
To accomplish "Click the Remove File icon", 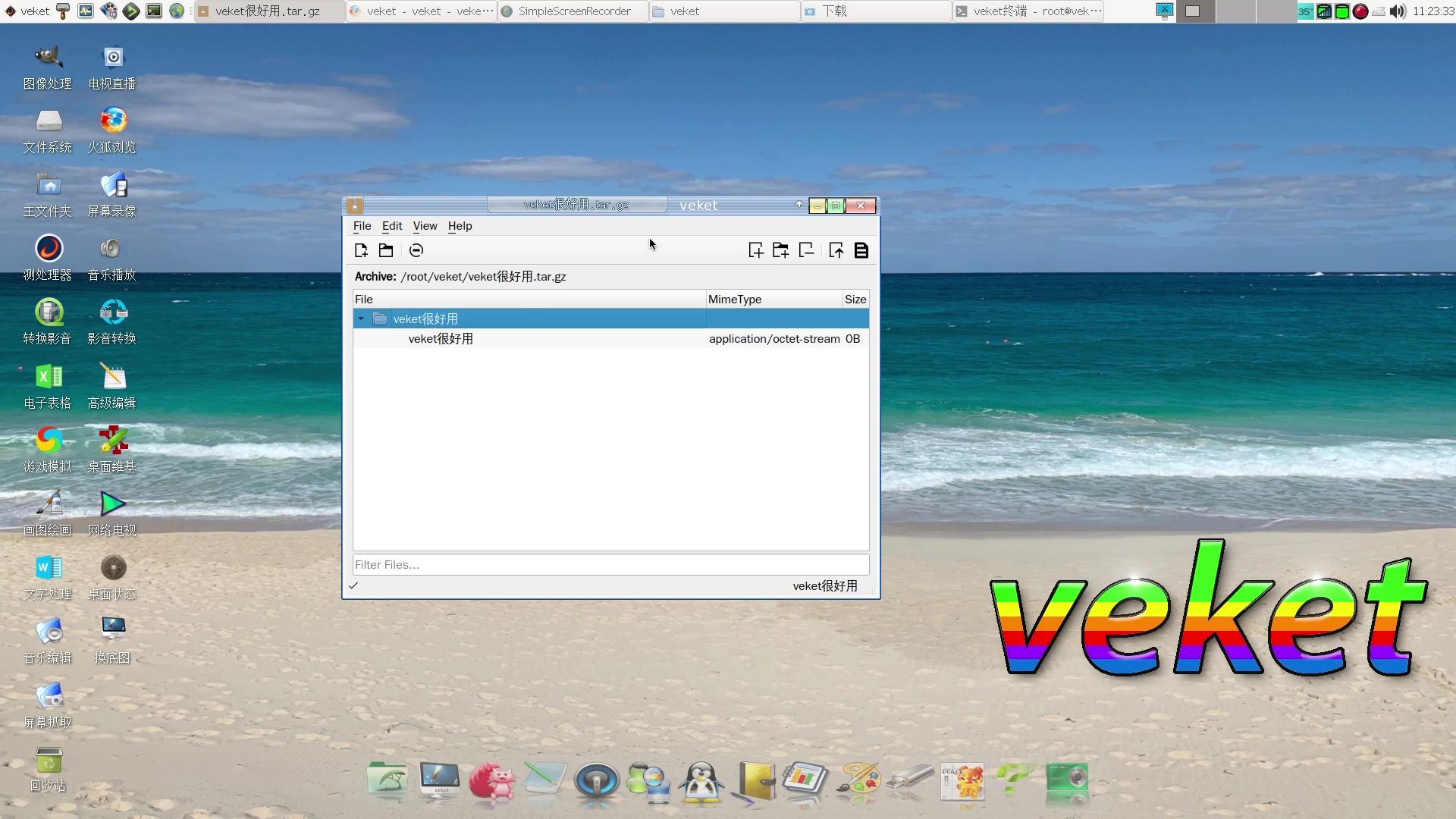I will point(806,250).
